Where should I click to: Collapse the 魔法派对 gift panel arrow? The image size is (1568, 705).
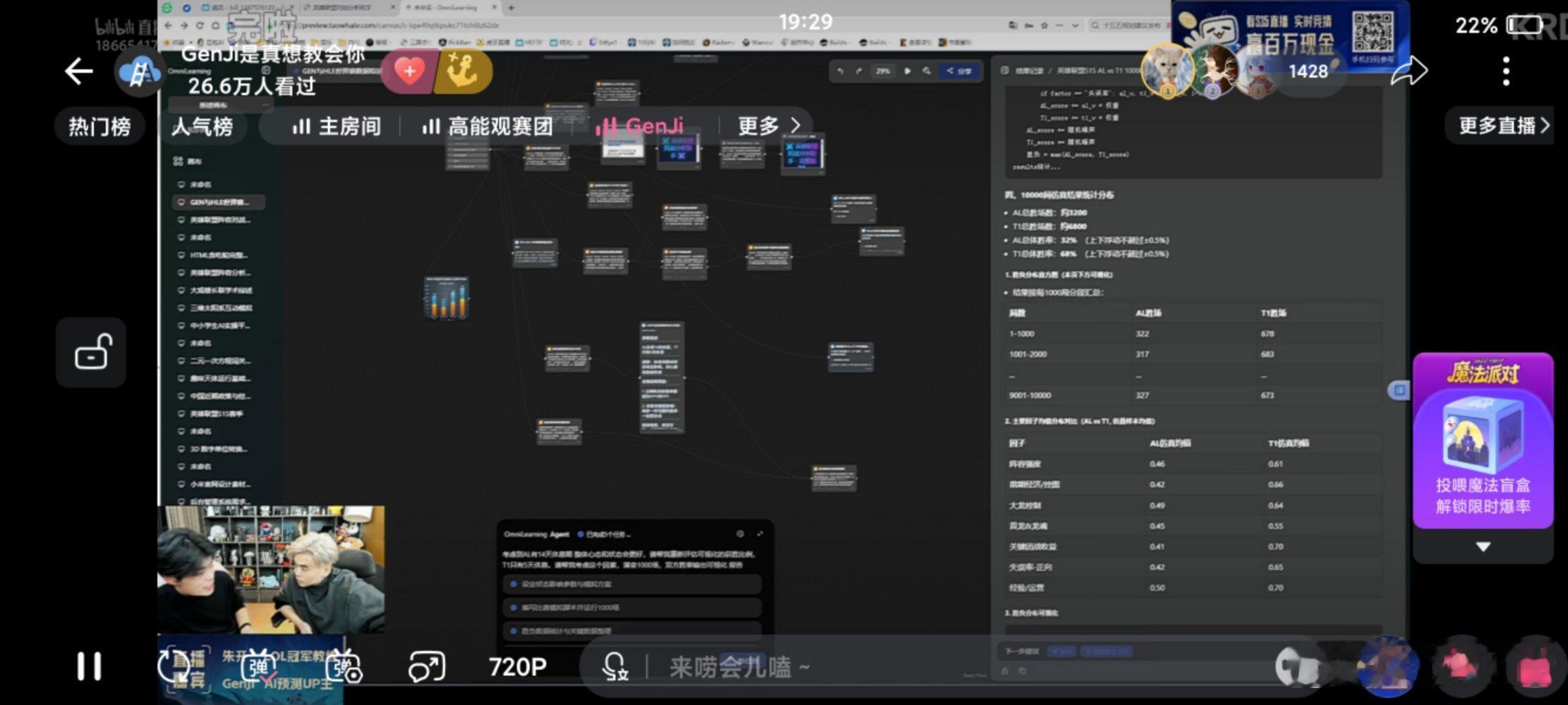coord(1483,547)
